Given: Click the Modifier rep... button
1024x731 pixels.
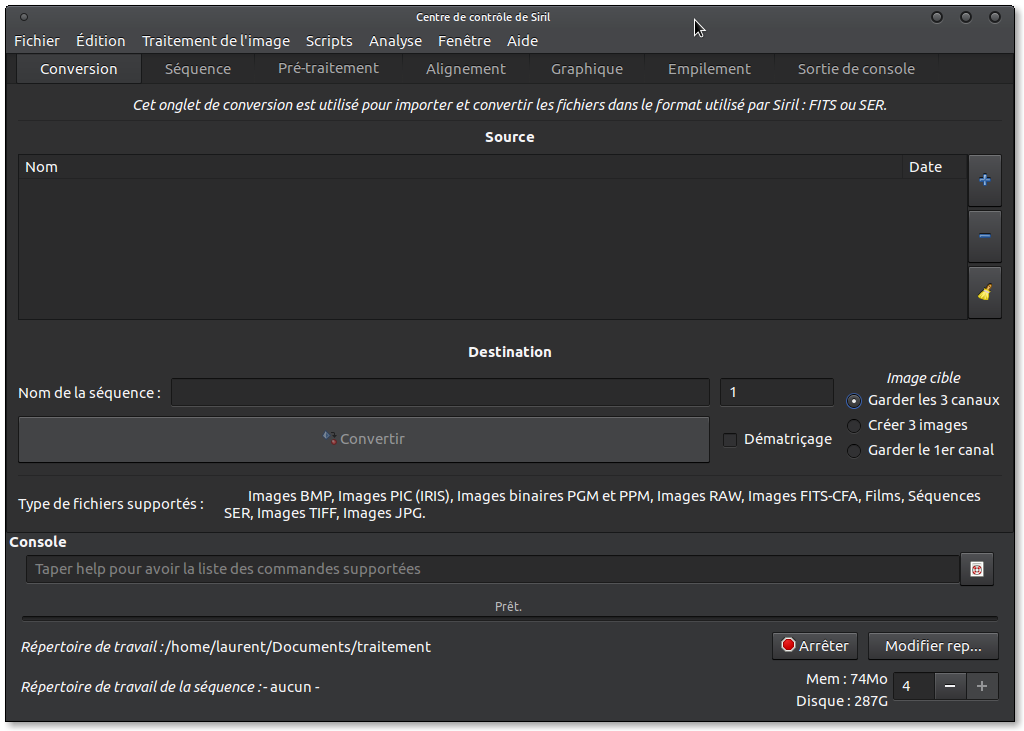Looking at the screenshot, I should 933,646.
